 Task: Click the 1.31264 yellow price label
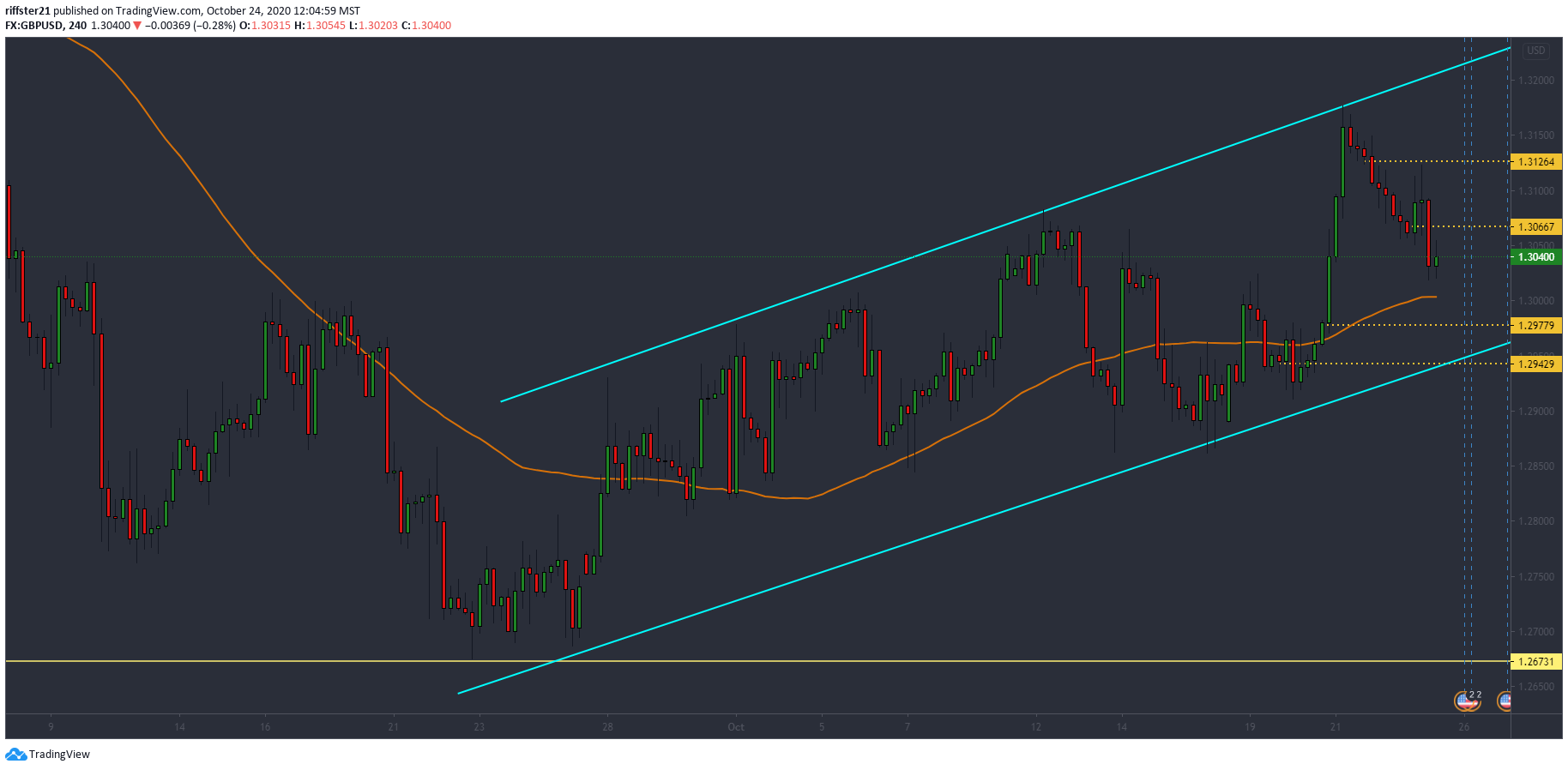pos(1536,161)
